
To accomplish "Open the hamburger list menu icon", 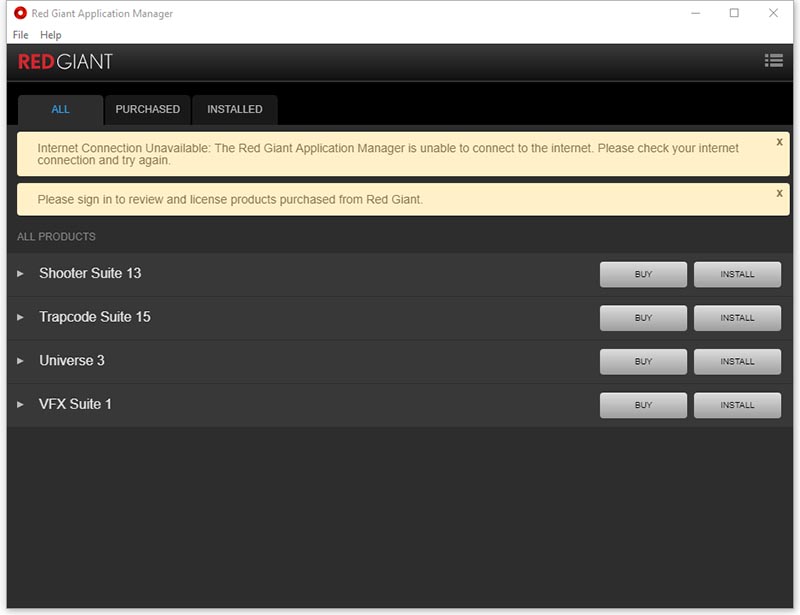I will coord(773,61).
